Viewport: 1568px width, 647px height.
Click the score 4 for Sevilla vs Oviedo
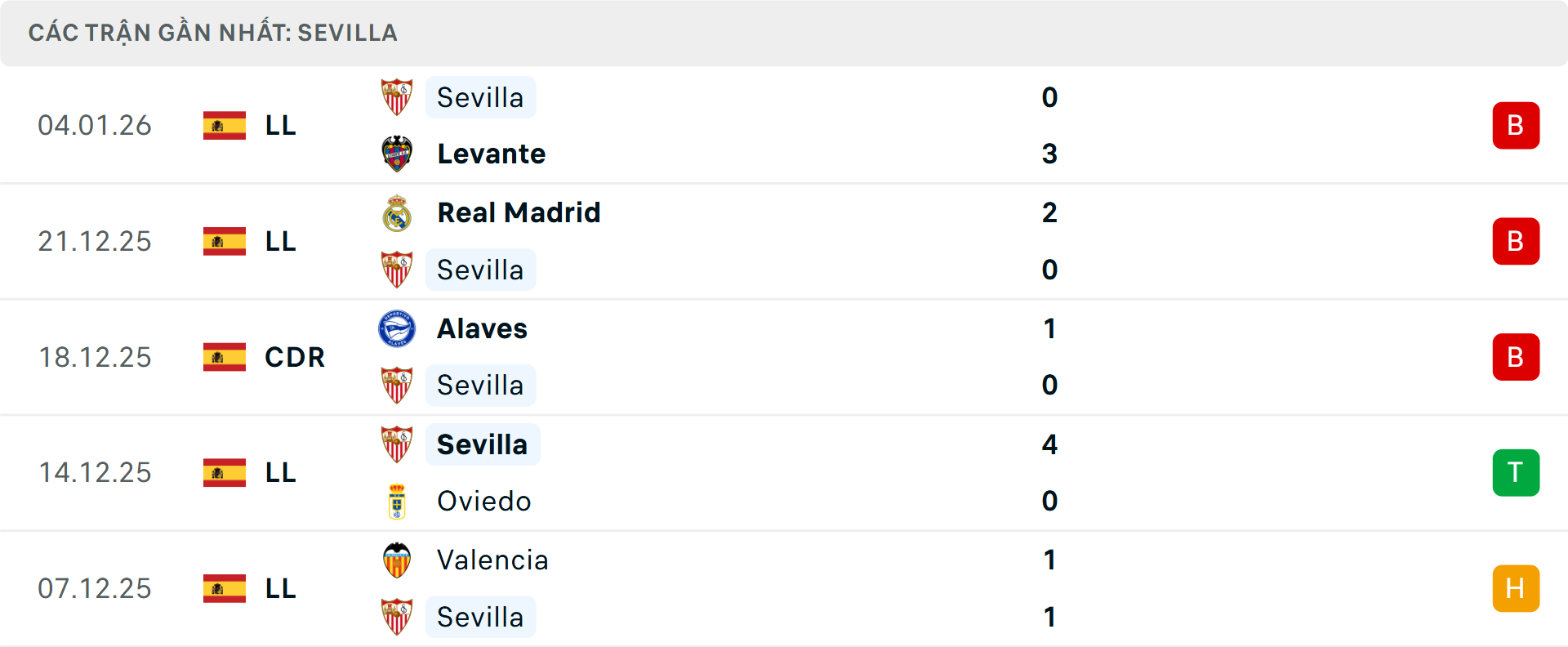pos(1051,444)
